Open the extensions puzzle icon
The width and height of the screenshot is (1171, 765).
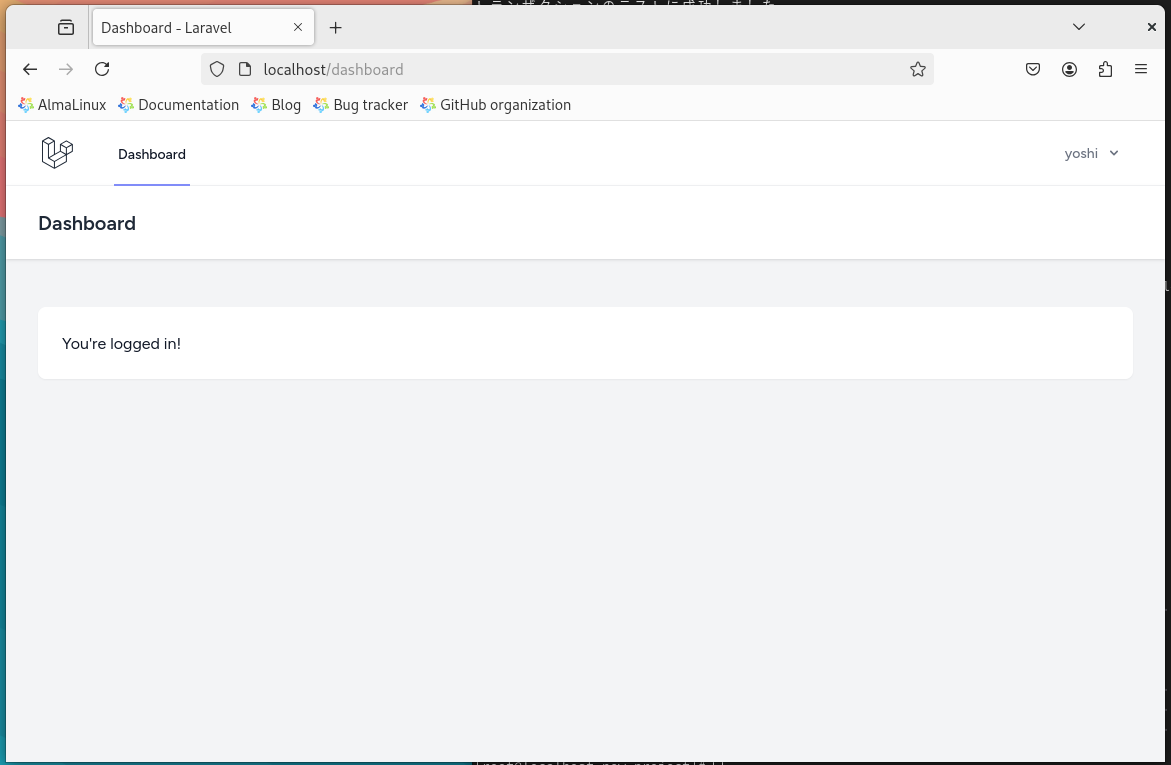(1105, 69)
